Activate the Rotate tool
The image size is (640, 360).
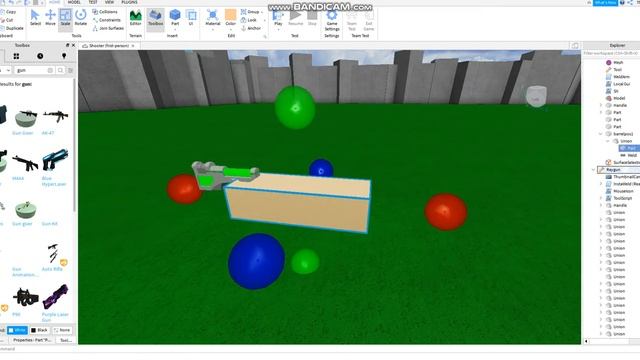[81, 18]
